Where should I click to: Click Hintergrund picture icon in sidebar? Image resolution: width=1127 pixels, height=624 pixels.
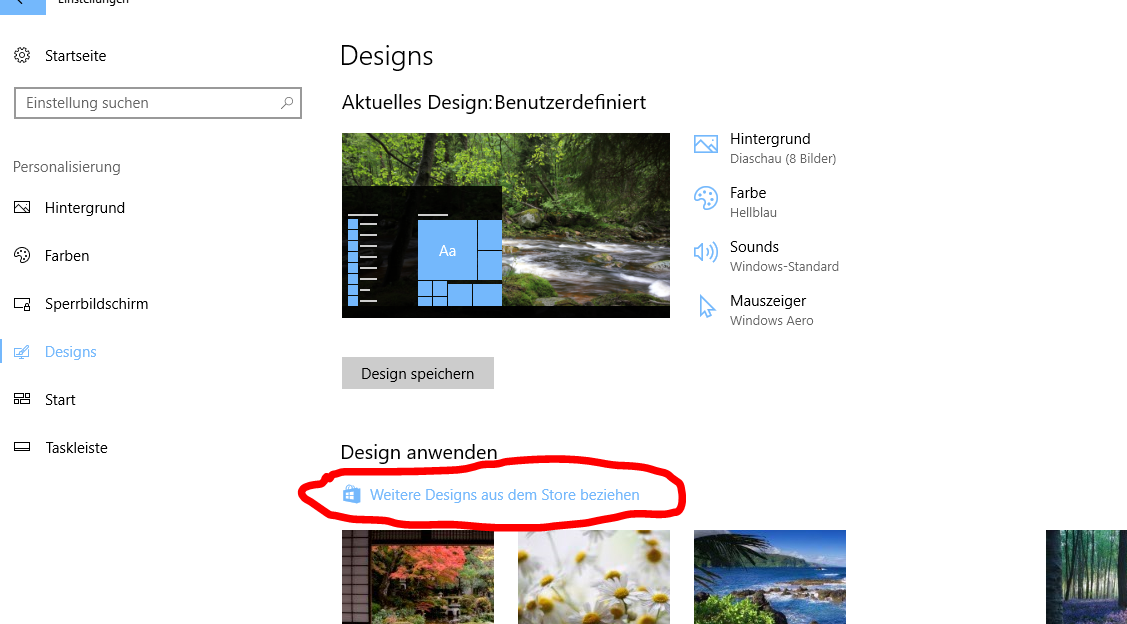click(22, 208)
